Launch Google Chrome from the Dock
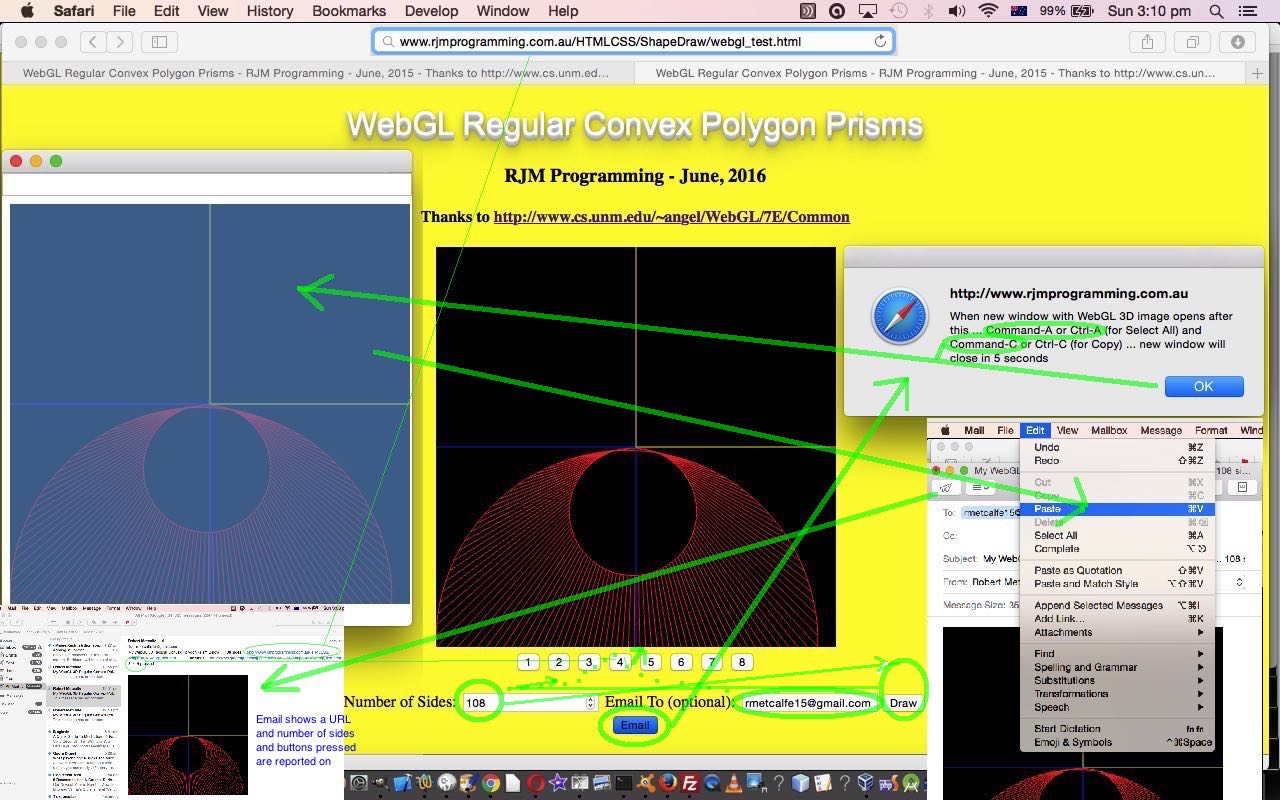The image size is (1280, 800). click(x=490, y=784)
